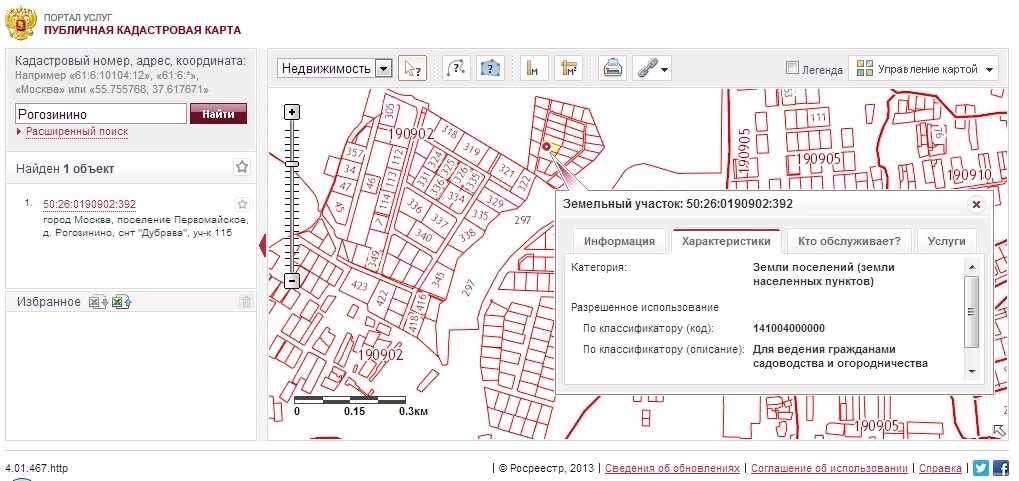The height and width of the screenshot is (481, 1019).
Task: Click the Facebook share icon
Action: coord(1001,468)
